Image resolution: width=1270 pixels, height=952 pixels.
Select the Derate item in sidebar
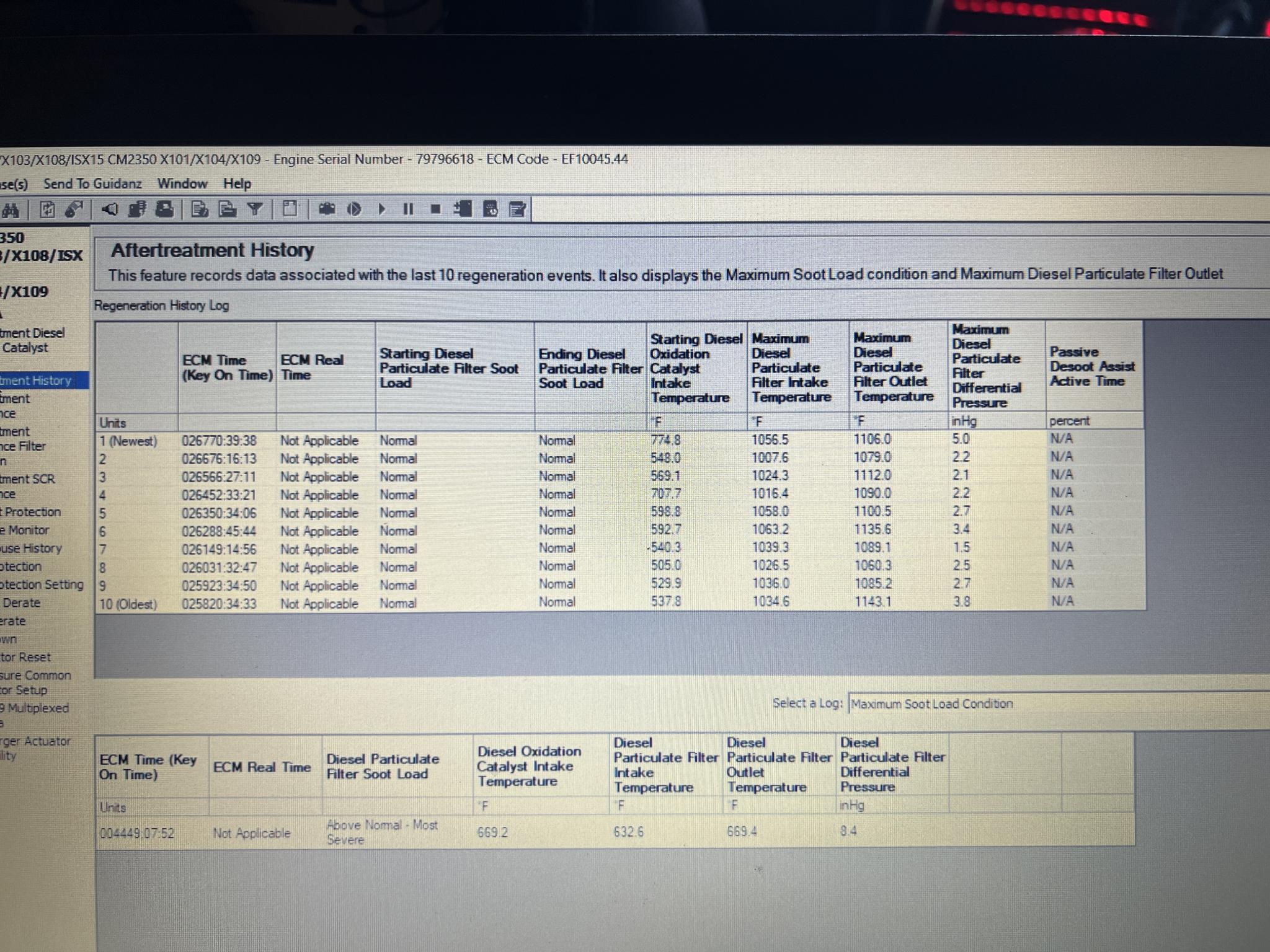[21, 602]
